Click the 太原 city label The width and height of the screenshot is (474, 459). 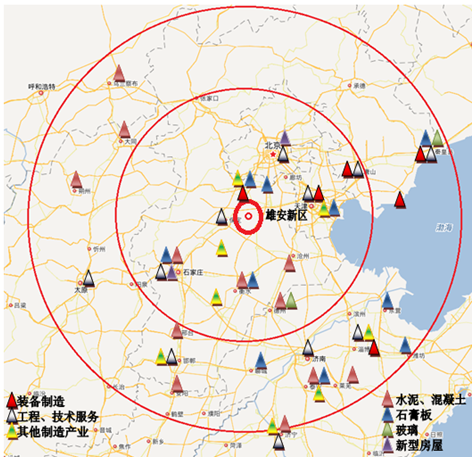pos(81,290)
